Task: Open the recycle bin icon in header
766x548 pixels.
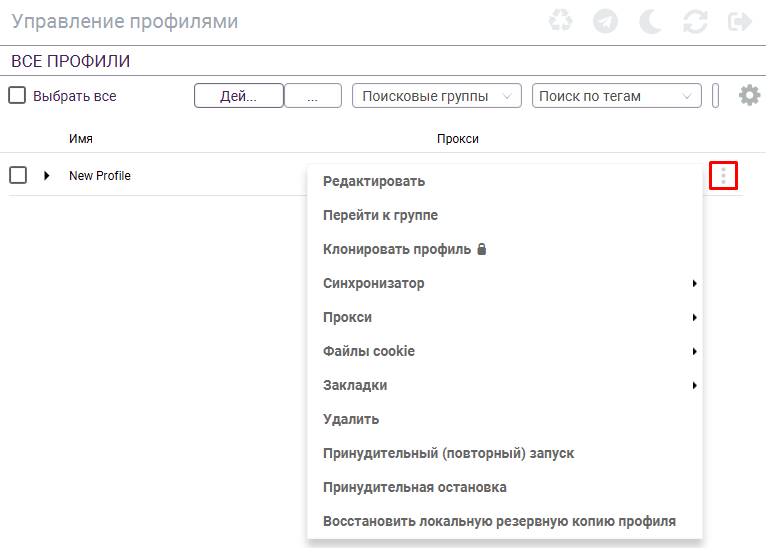Action: [x=560, y=21]
